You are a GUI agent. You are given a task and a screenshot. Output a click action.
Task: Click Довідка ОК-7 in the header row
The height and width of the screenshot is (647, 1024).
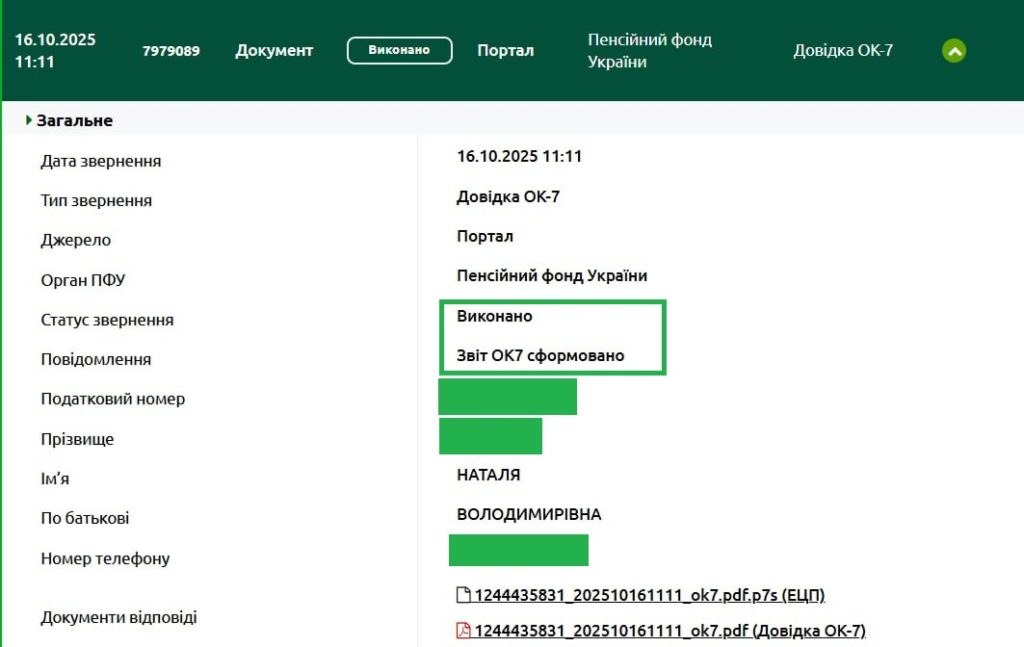pyautogui.click(x=843, y=51)
